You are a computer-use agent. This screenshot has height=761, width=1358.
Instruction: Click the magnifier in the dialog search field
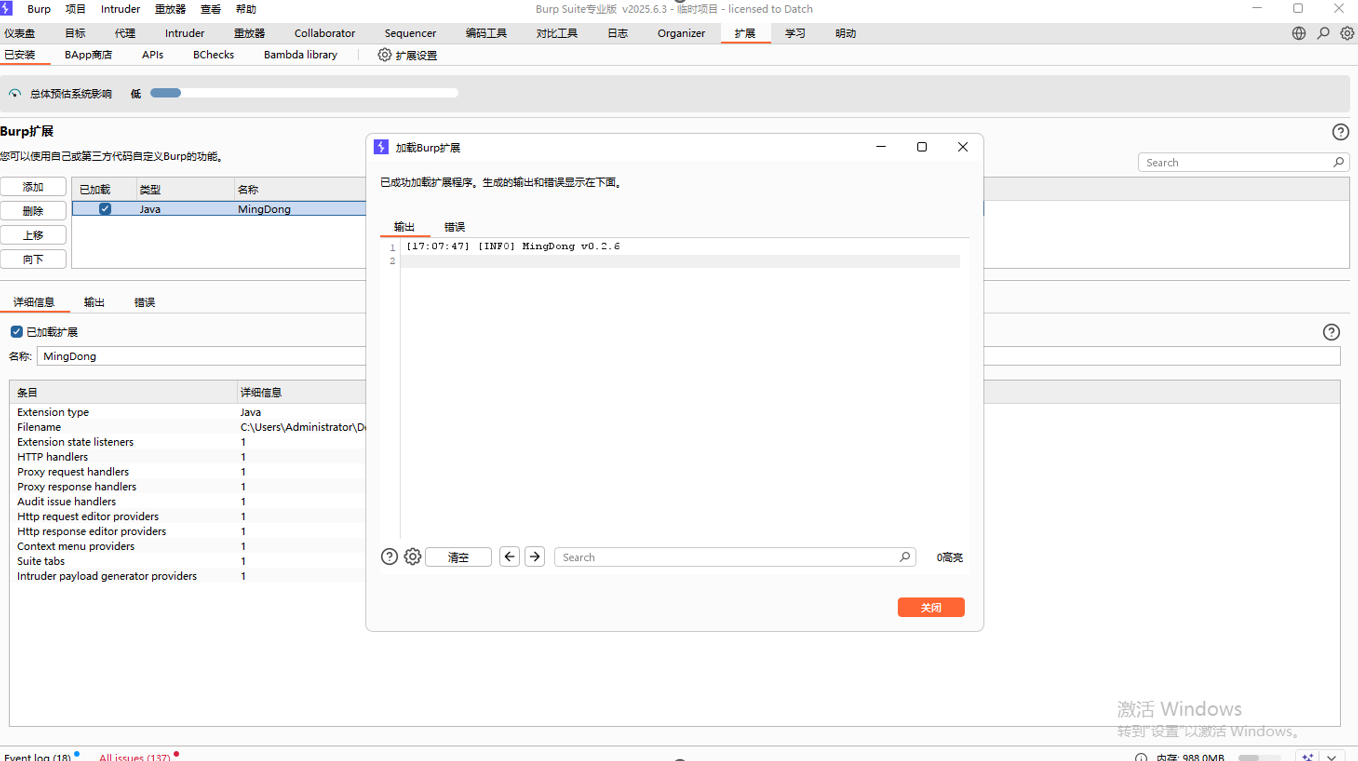click(x=904, y=557)
